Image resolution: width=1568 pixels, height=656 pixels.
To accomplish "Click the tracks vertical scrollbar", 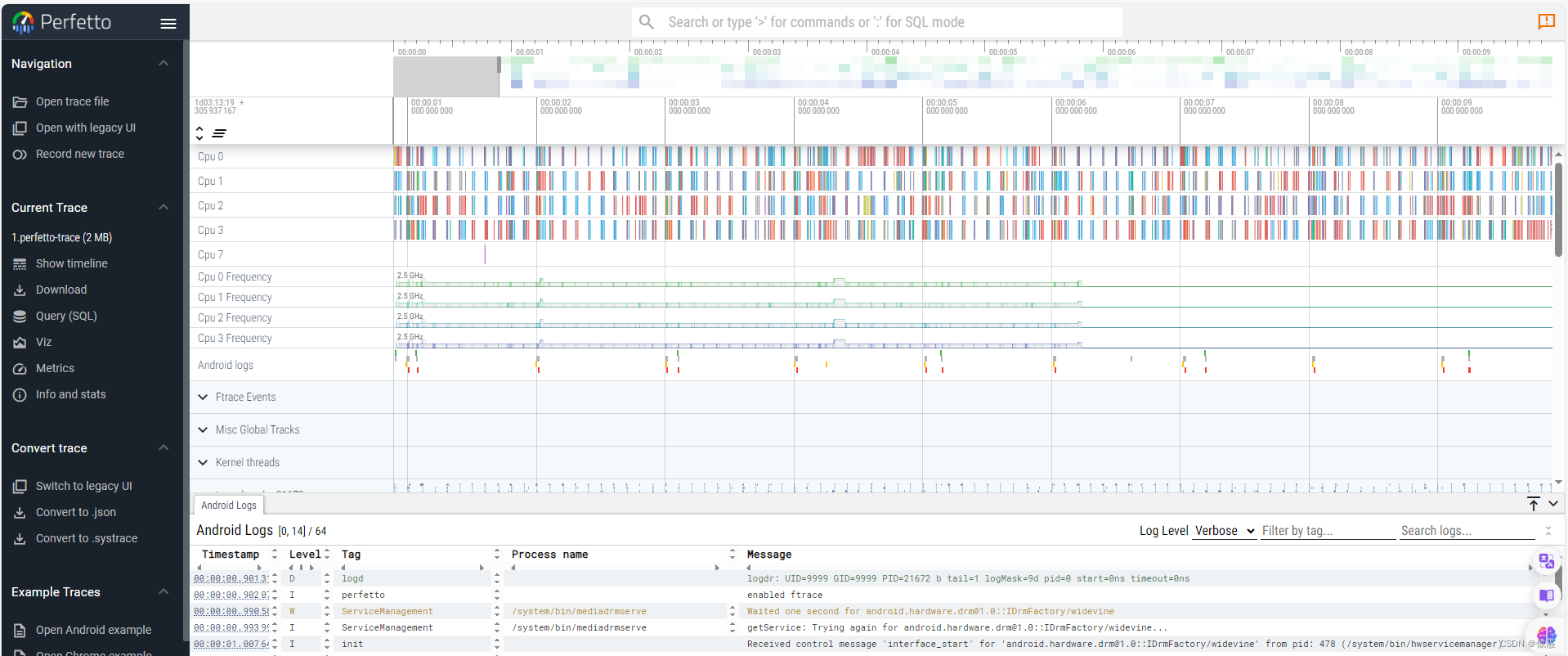I will pyautogui.click(x=1559, y=209).
